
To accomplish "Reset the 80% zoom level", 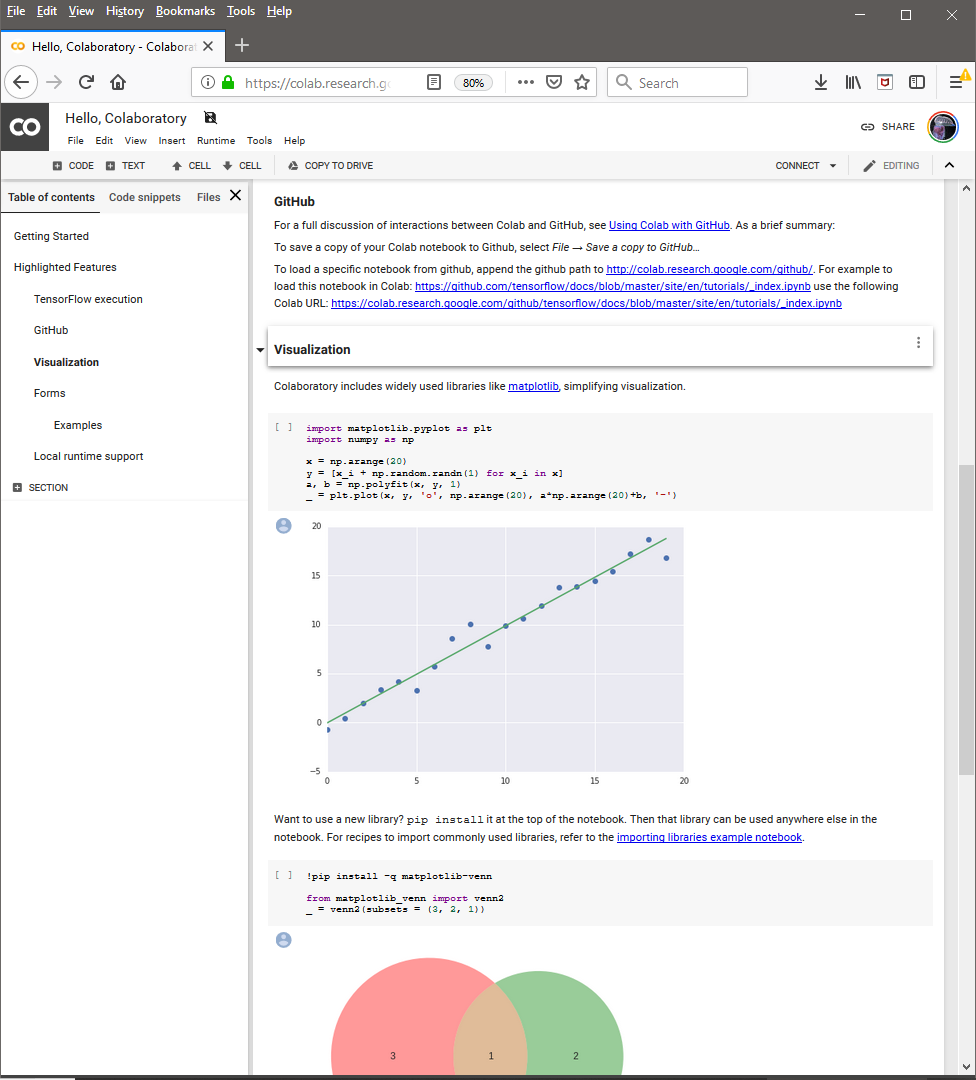I will [x=473, y=83].
